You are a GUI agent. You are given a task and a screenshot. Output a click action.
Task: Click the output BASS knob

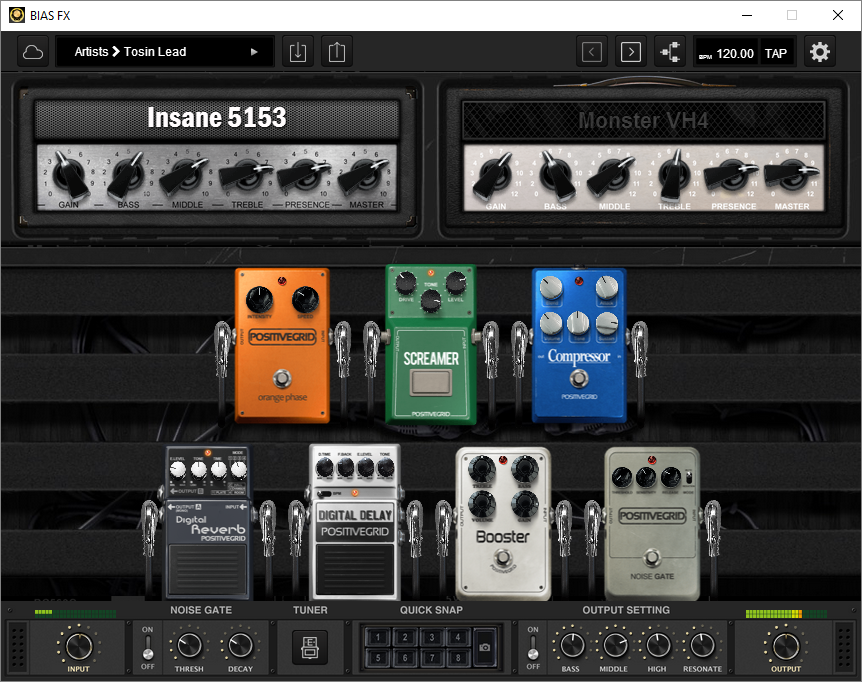coord(571,646)
